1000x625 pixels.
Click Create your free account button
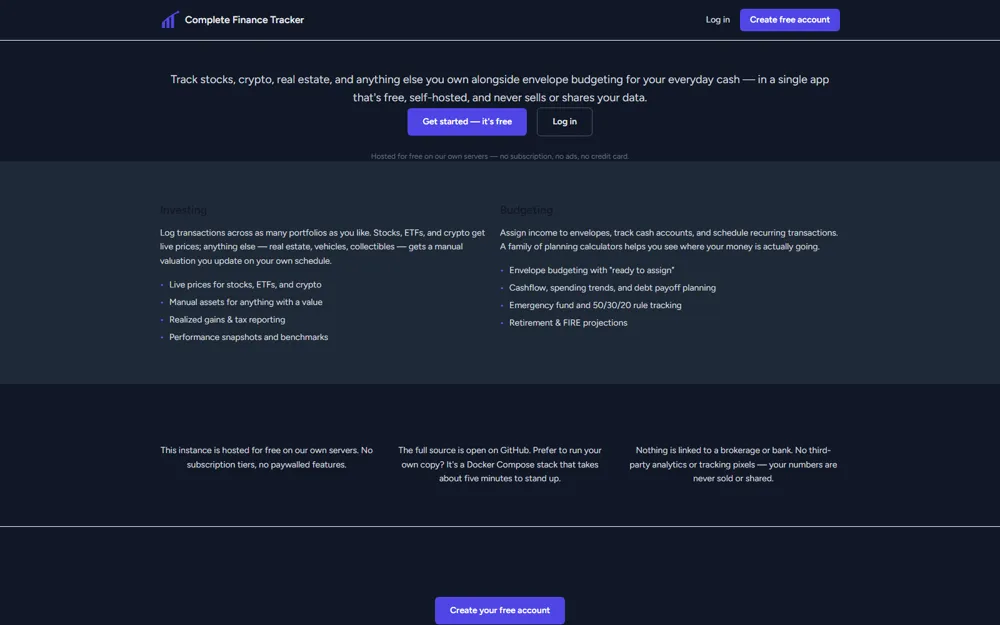click(x=499, y=610)
